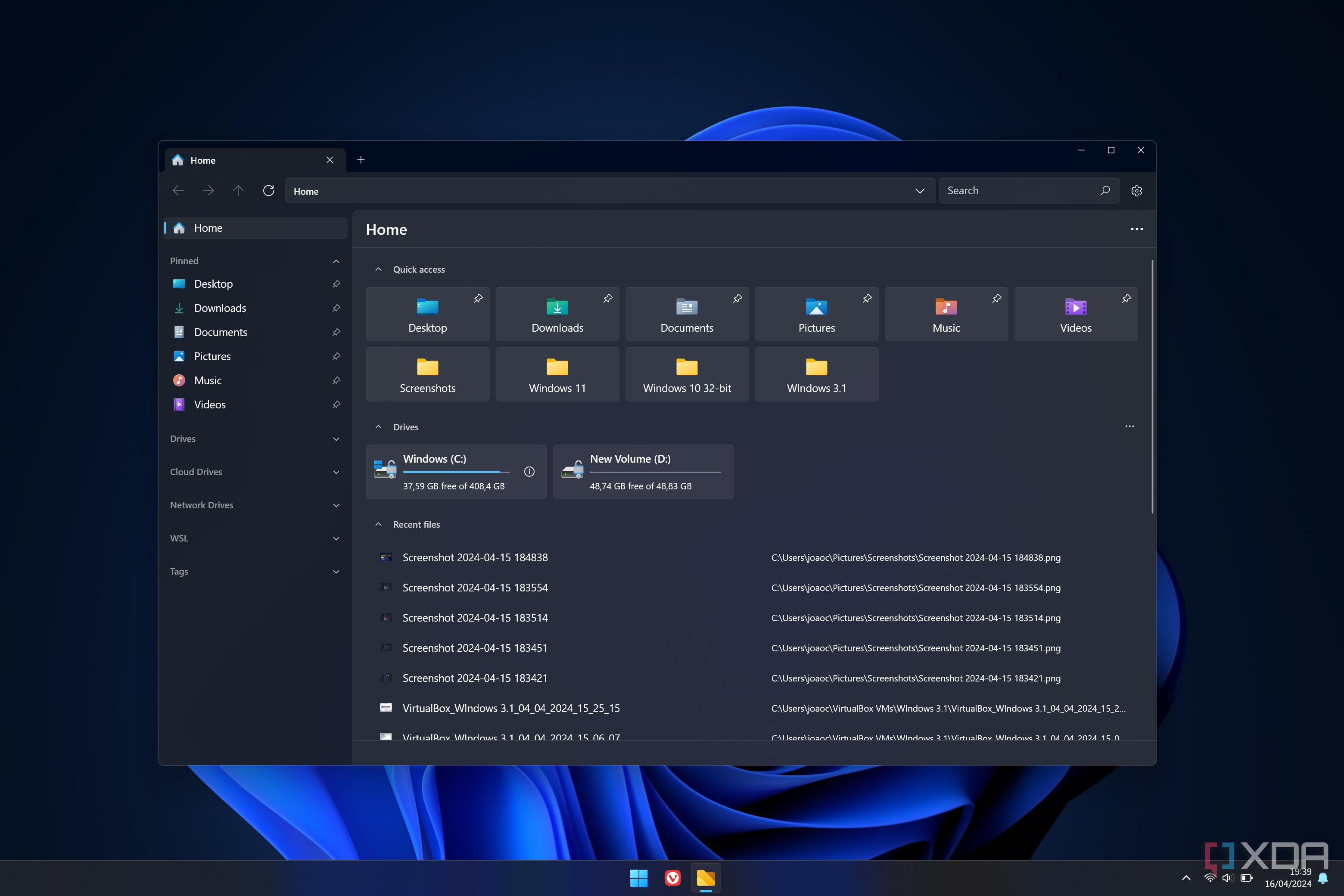Open the Windows 11 folder tile
The width and height of the screenshot is (1344, 896).
click(557, 374)
